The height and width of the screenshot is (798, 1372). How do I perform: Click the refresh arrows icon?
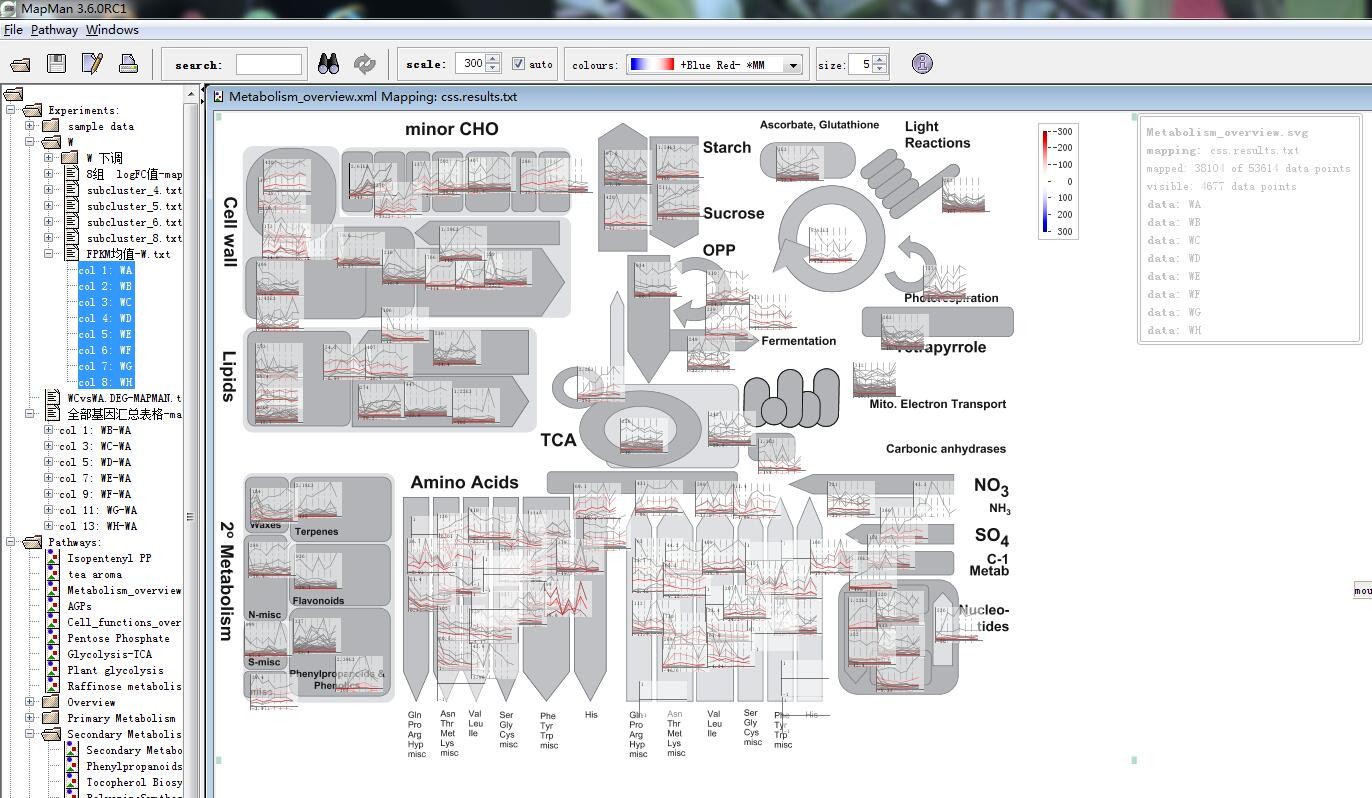tap(365, 64)
